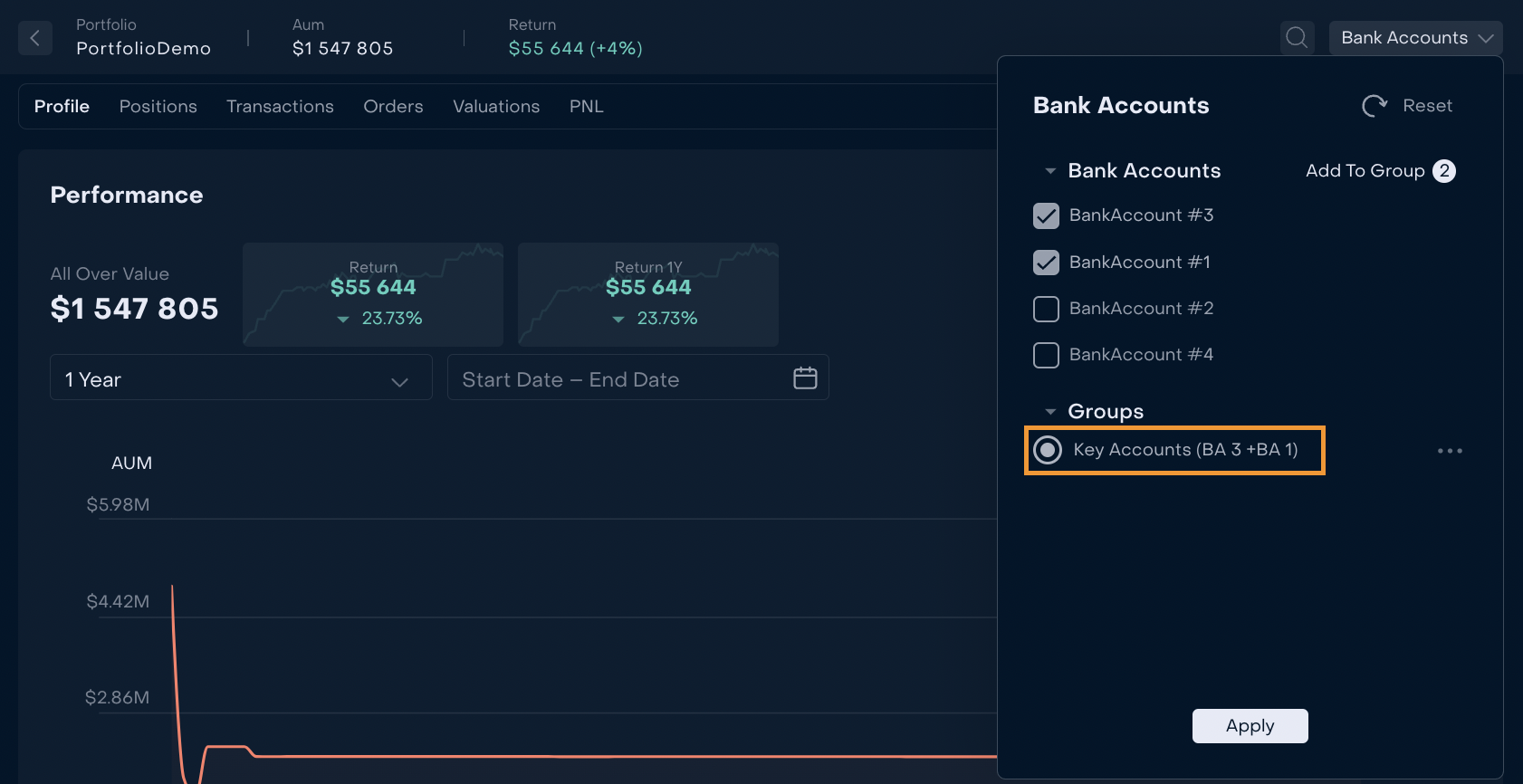
Task: Click the Return 1Y chart card
Action: click(647, 294)
